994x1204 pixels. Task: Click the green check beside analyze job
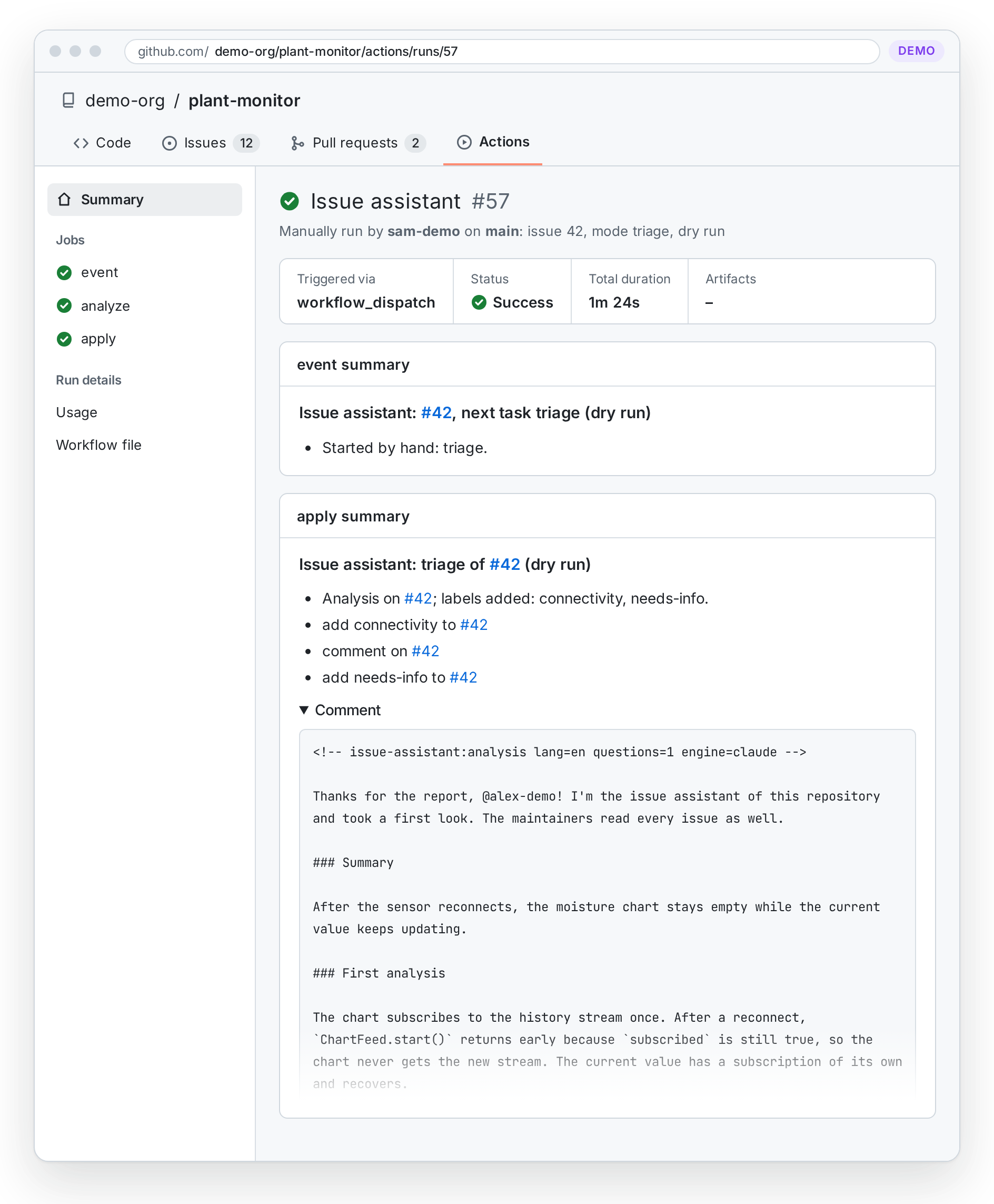coord(64,306)
